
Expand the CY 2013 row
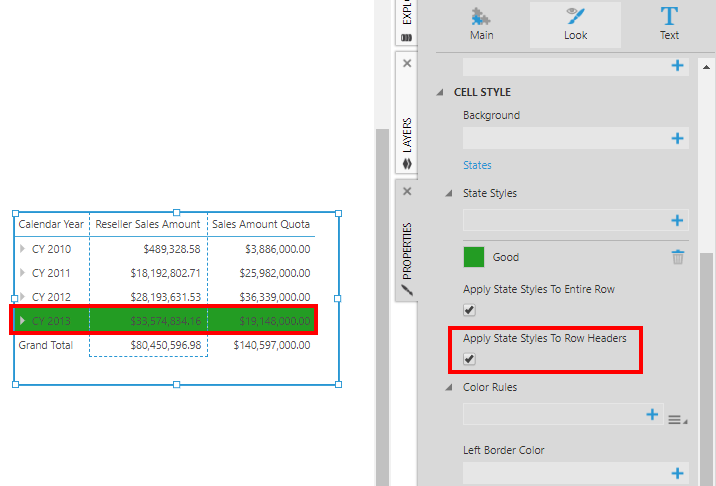[22, 321]
